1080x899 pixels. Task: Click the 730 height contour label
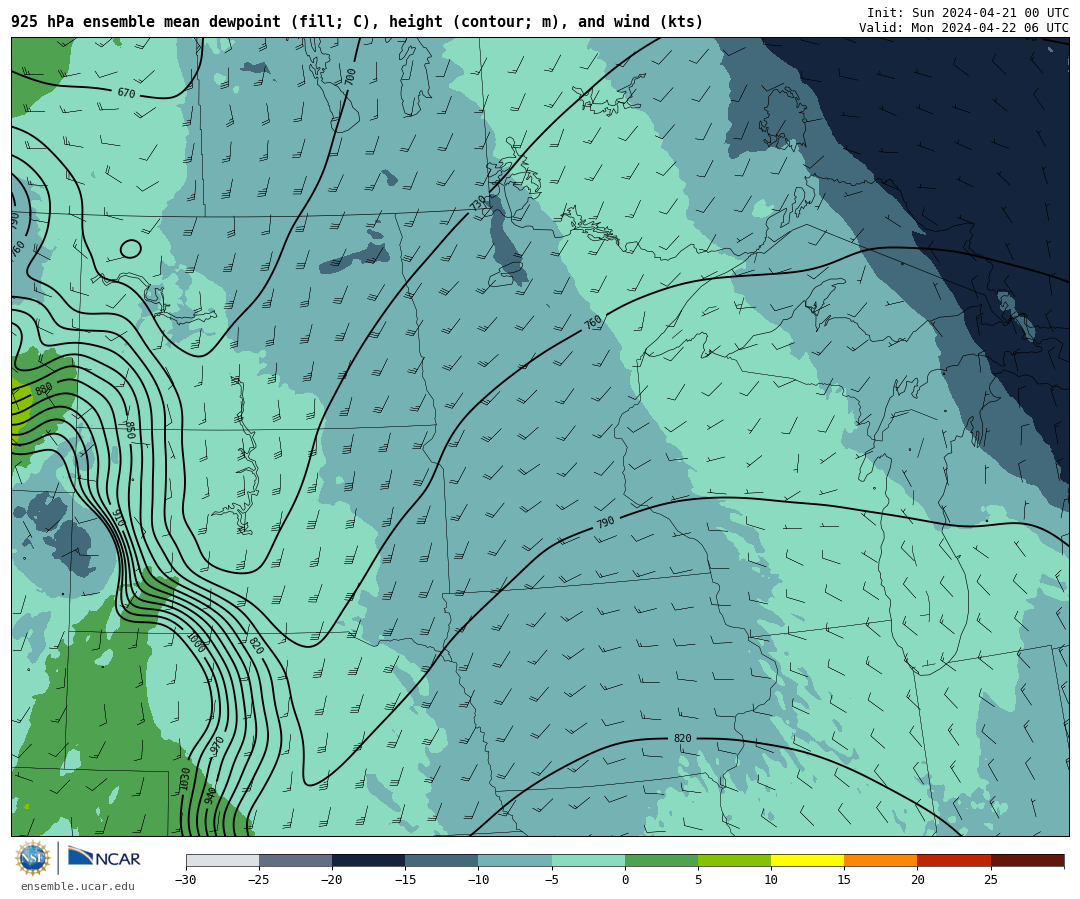[x=478, y=203]
